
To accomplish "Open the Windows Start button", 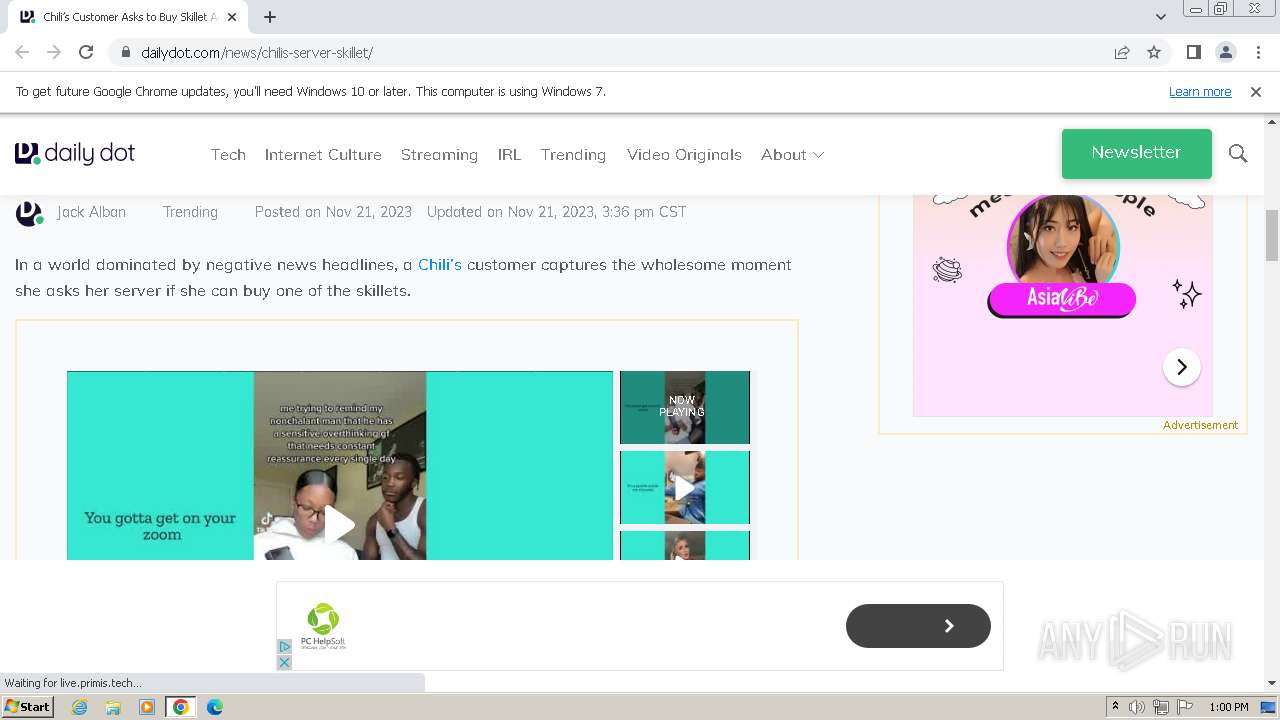I will click(28, 706).
